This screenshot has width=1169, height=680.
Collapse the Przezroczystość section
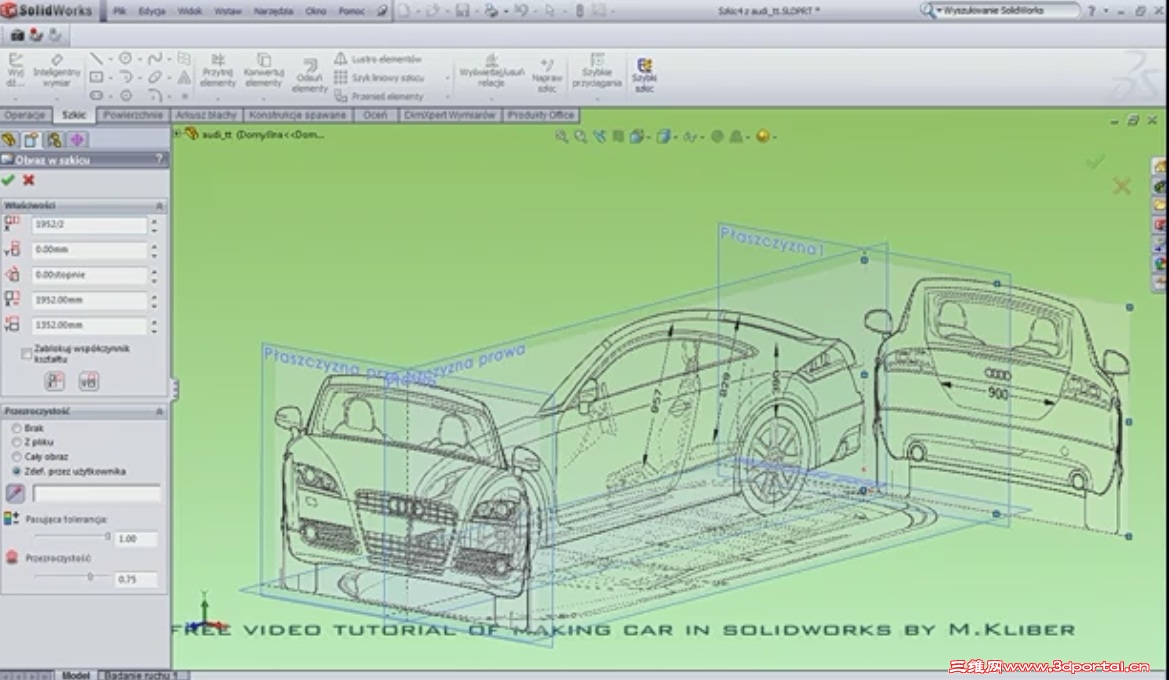(x=159, y=411)
